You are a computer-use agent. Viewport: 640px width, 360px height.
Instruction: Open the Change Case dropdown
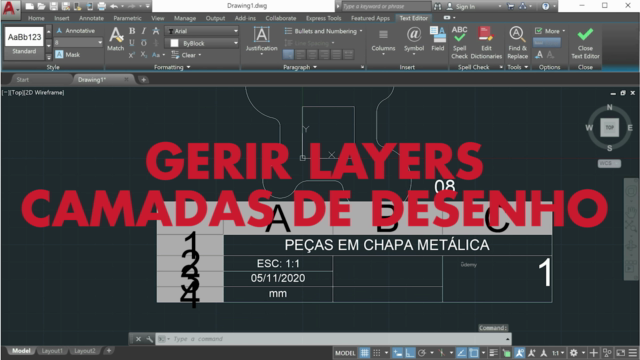(158, 55)
